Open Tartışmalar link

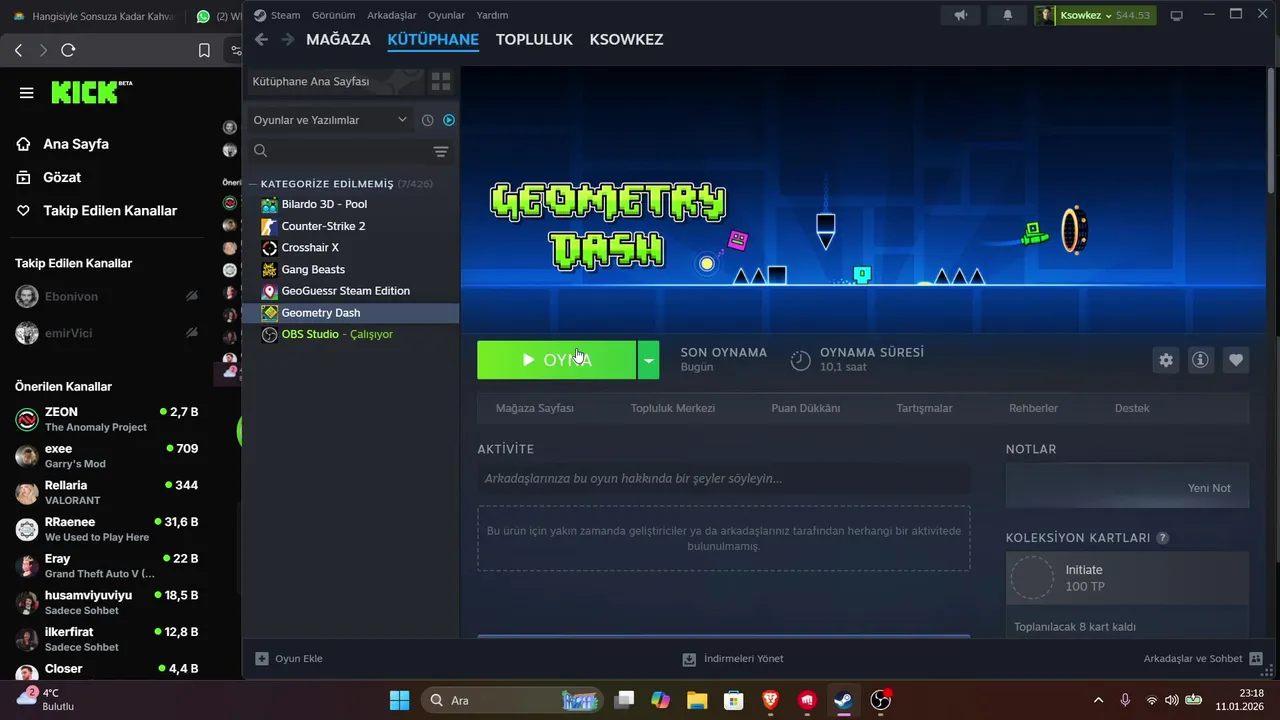pyautogui.click(x=924, y=408)
